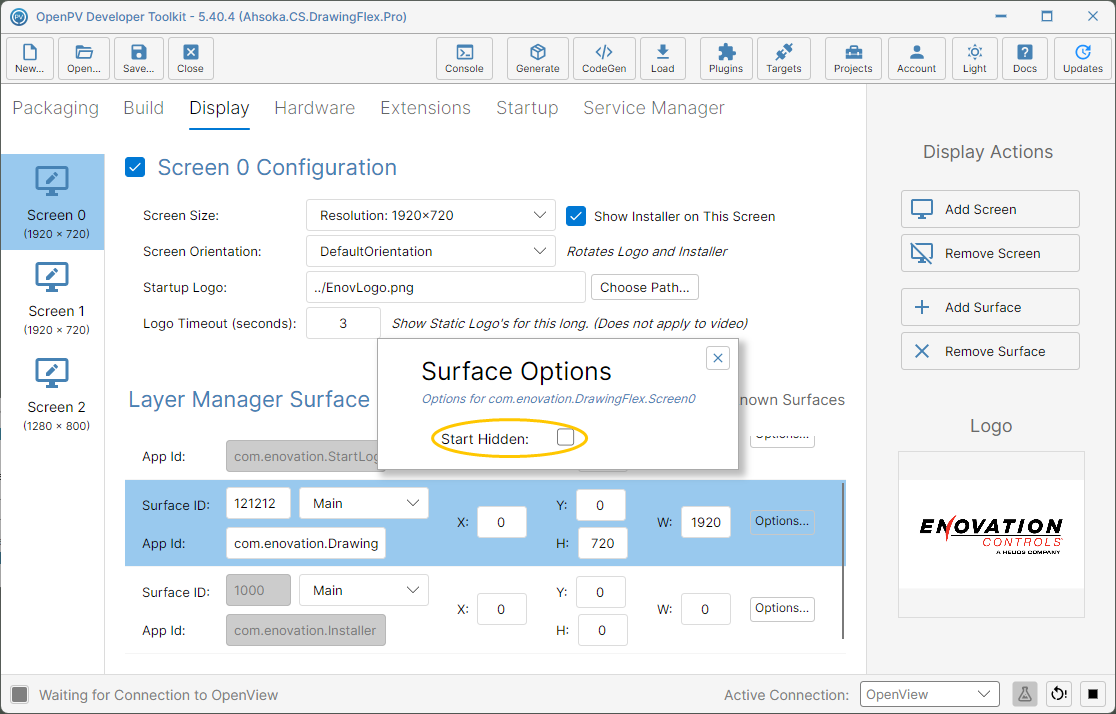Click the H field showing 720
1116x714 pixels.
(602, 543)
